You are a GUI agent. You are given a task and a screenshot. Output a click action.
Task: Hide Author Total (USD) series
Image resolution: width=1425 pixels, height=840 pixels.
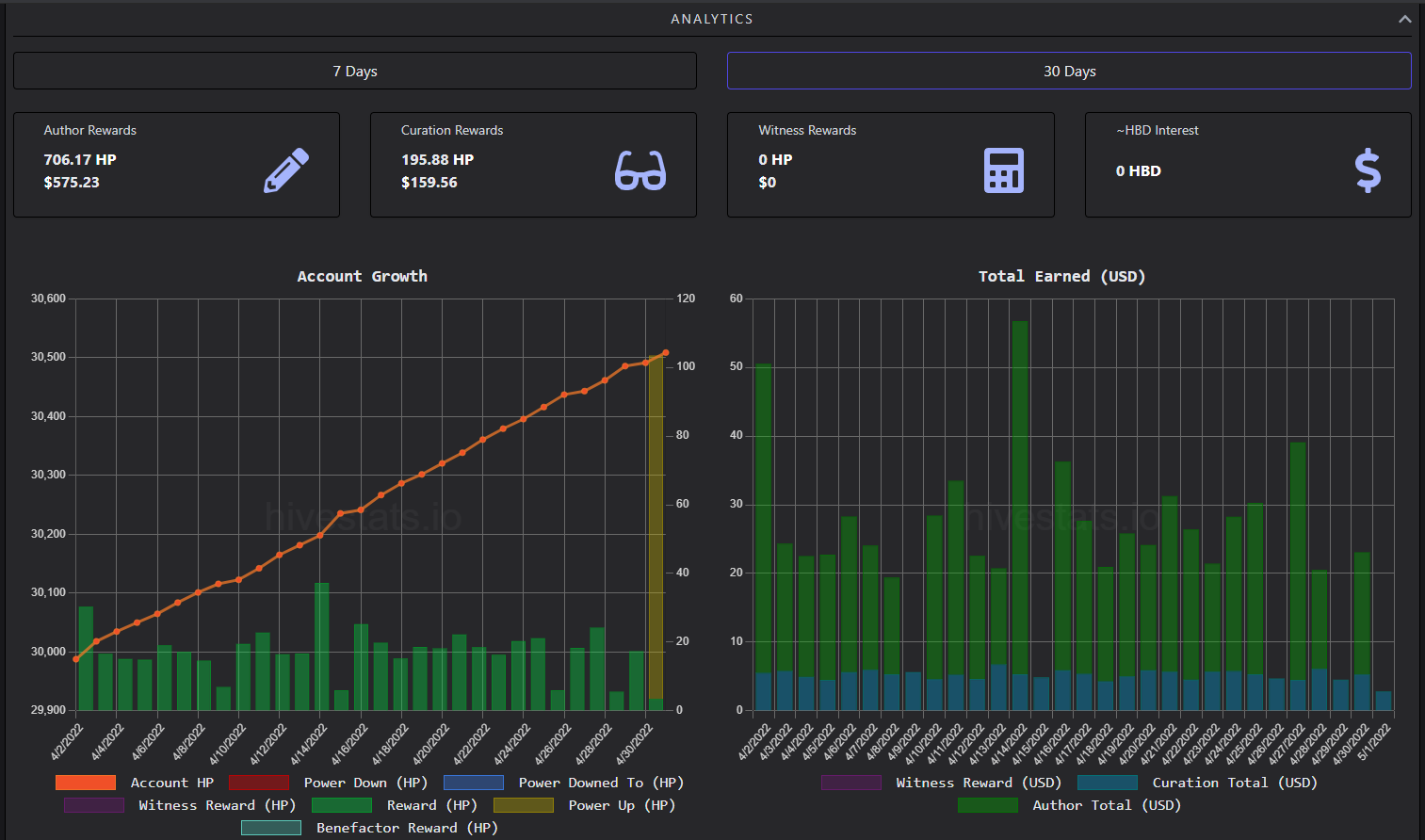988,805
